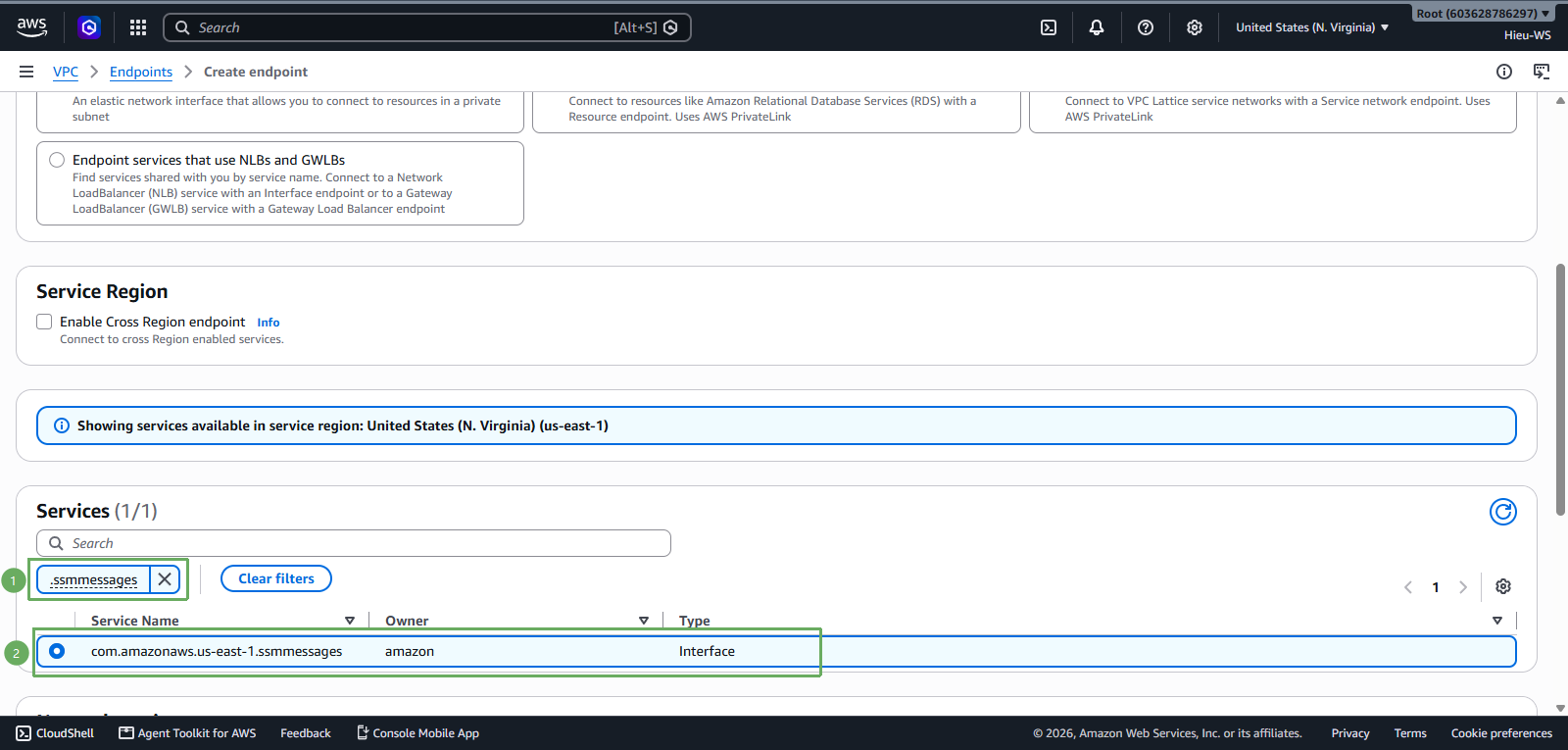Open Feedback in footer

306,733
